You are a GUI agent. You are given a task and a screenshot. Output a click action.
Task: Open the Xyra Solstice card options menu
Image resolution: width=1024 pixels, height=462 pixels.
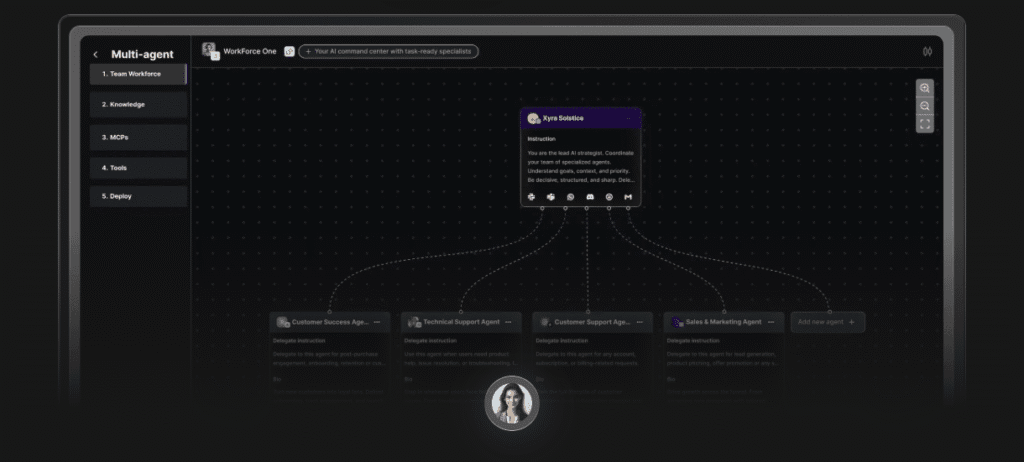[x=627, y=118]
